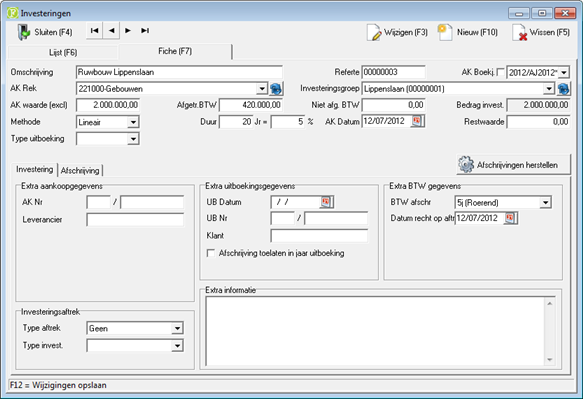Viewport: 583px width, 399px height.
Task: Minimize the Investeringen window
Action: 519,13
